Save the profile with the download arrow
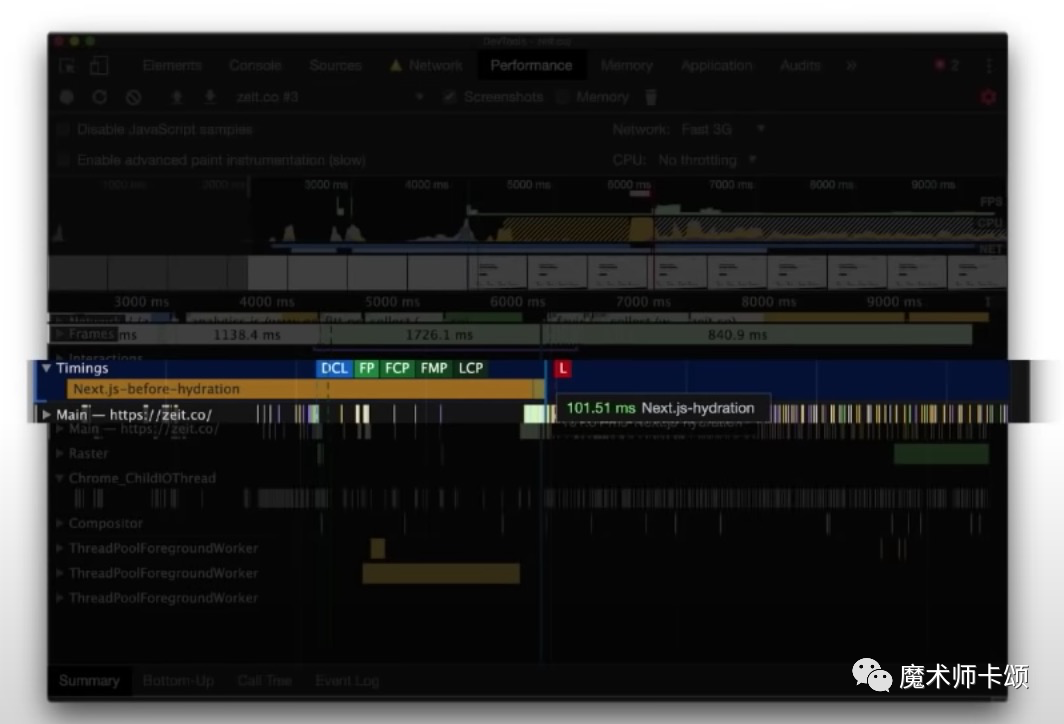The height and width of the screenshot is (724, 1064). coord(210,97)
